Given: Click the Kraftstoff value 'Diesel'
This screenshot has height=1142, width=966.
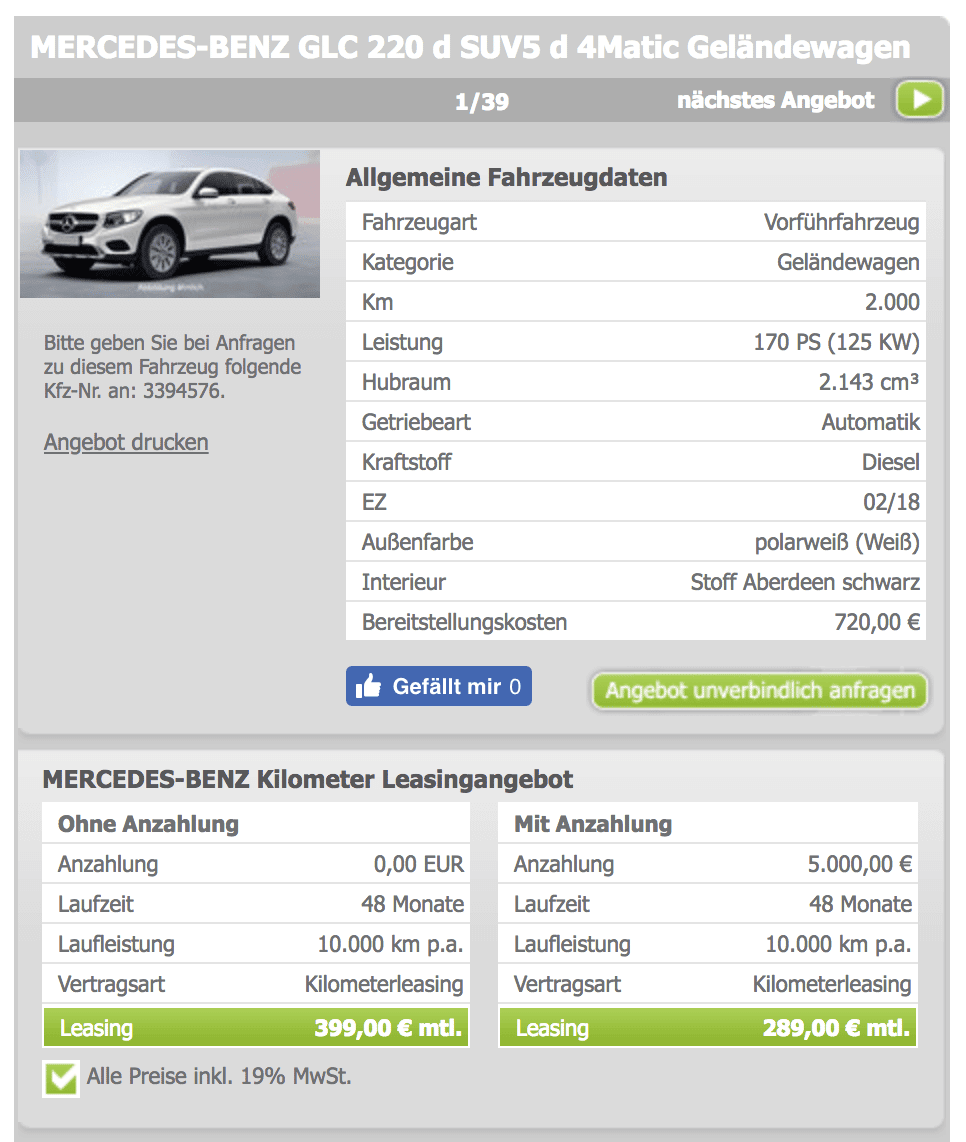Looking at the screenshot, I should coord(890,462).
